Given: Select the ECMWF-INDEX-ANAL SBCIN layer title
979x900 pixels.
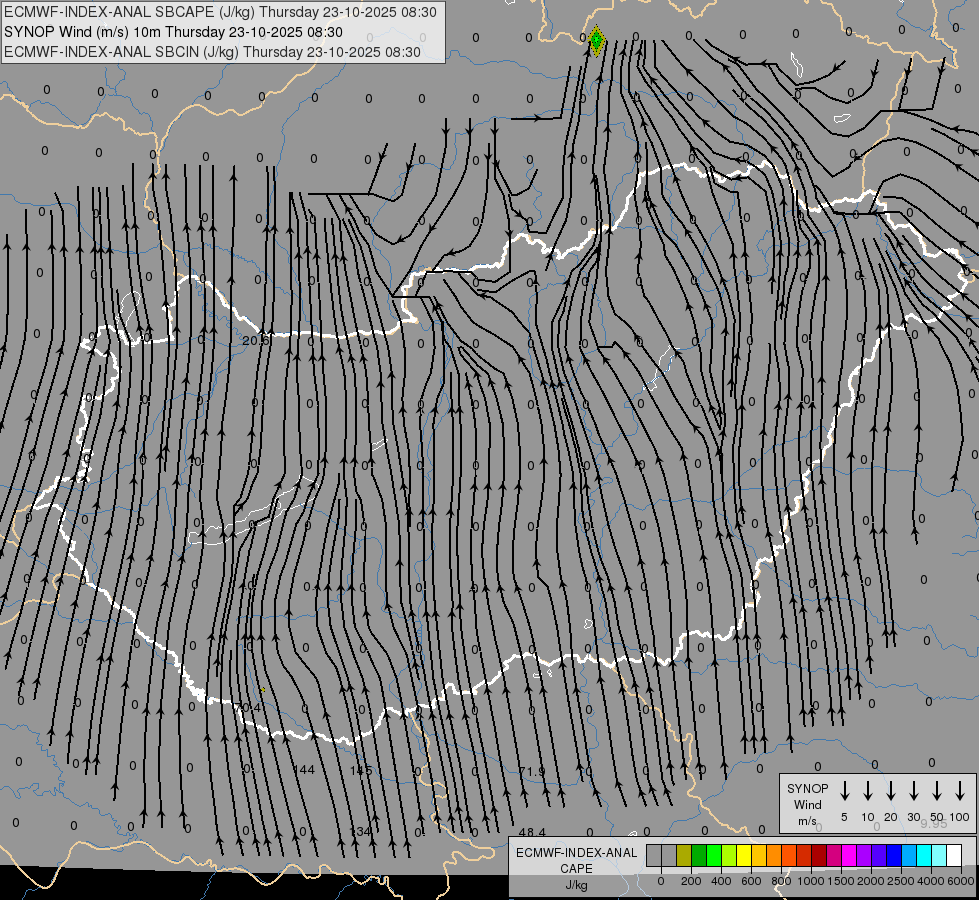Looking at the screenshot, I should pos(212,51).
